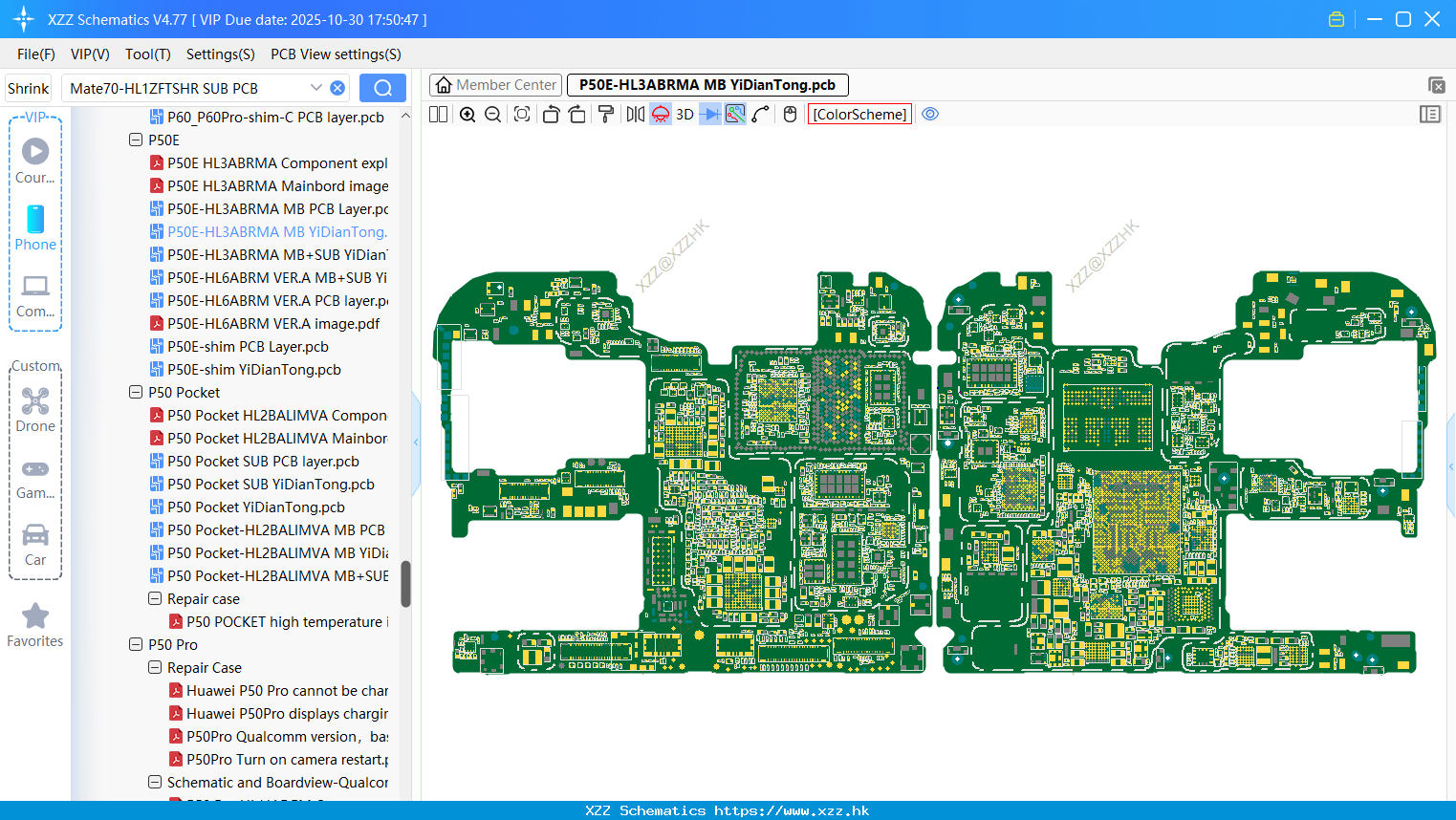The height and width of the screenshot is (820, 1456).
Task: Open PCB View settings(S) menu
Action: pyautogui.click(x=336, y=54)
